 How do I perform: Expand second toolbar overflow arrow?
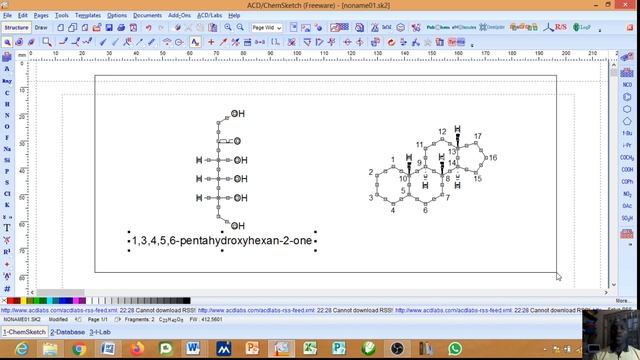[x=472, y=45]
